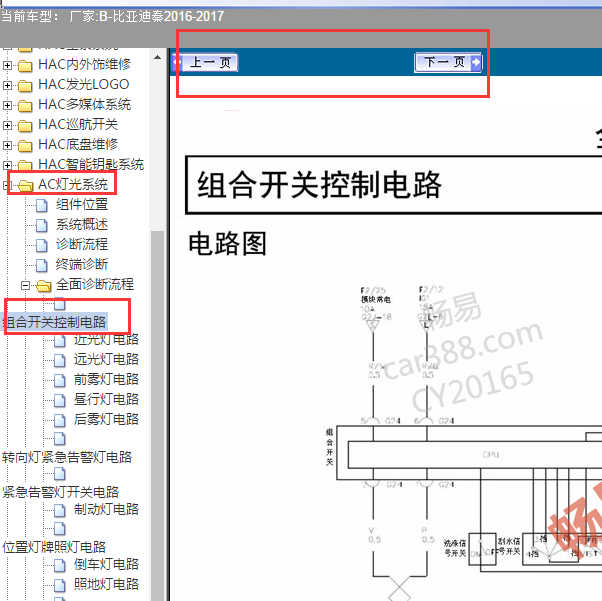Open the 前雾灯电路 diagram
The width and height of the screenshot is (602, 601).
click(x=106, y=380)
